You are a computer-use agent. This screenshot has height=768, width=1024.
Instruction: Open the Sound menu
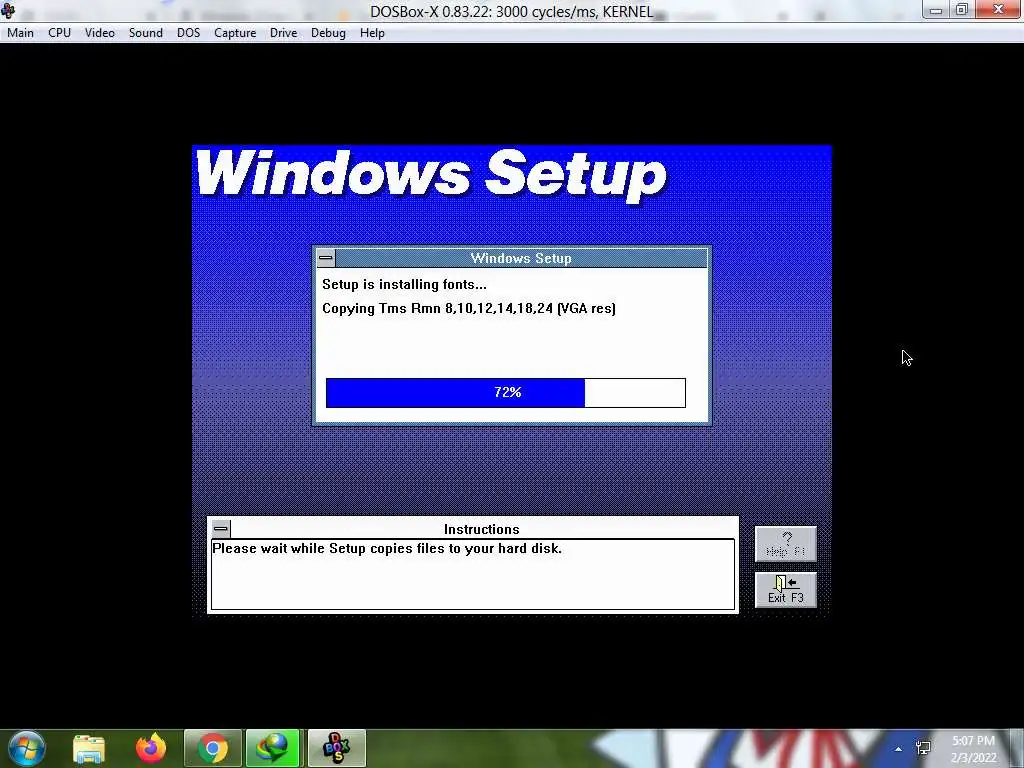point(146,33)
